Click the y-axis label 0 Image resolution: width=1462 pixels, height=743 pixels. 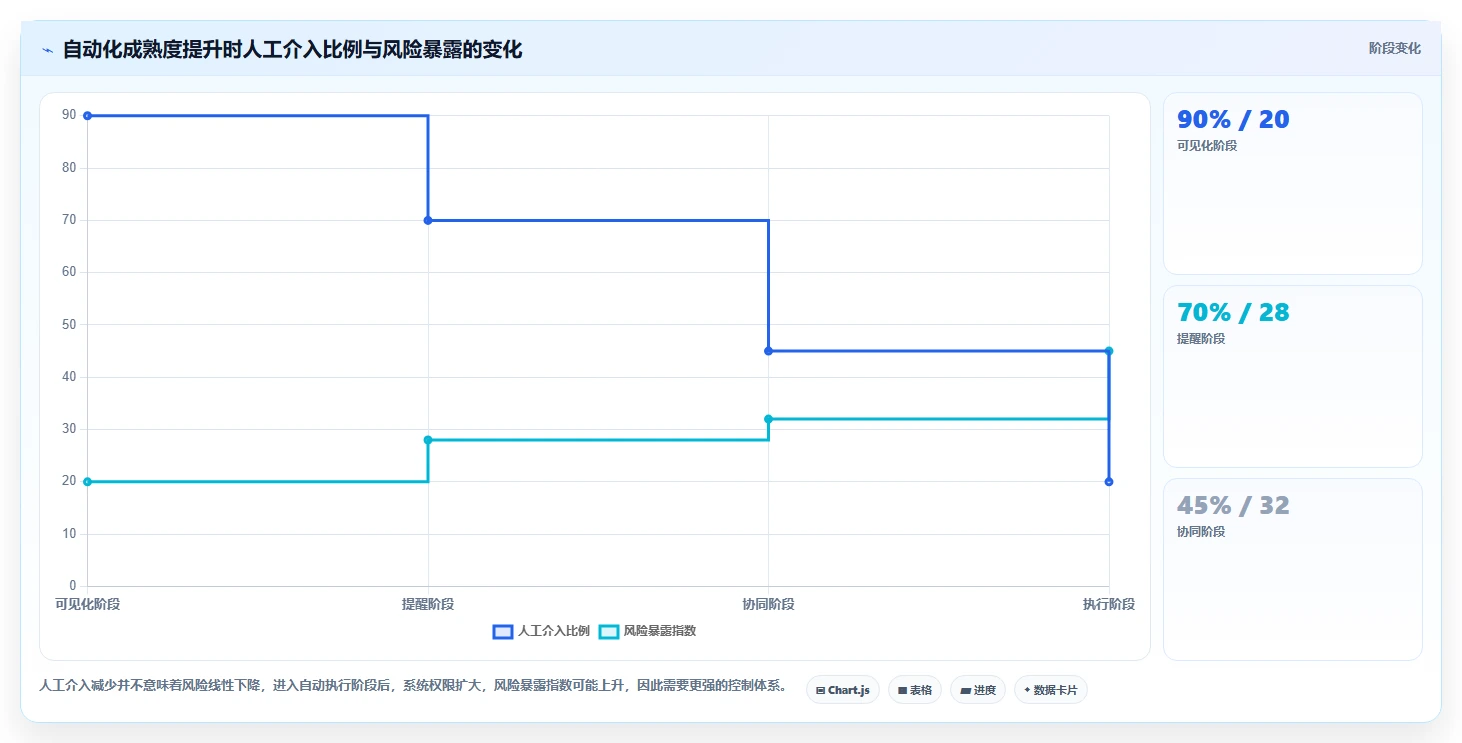[x=72, y=586]
